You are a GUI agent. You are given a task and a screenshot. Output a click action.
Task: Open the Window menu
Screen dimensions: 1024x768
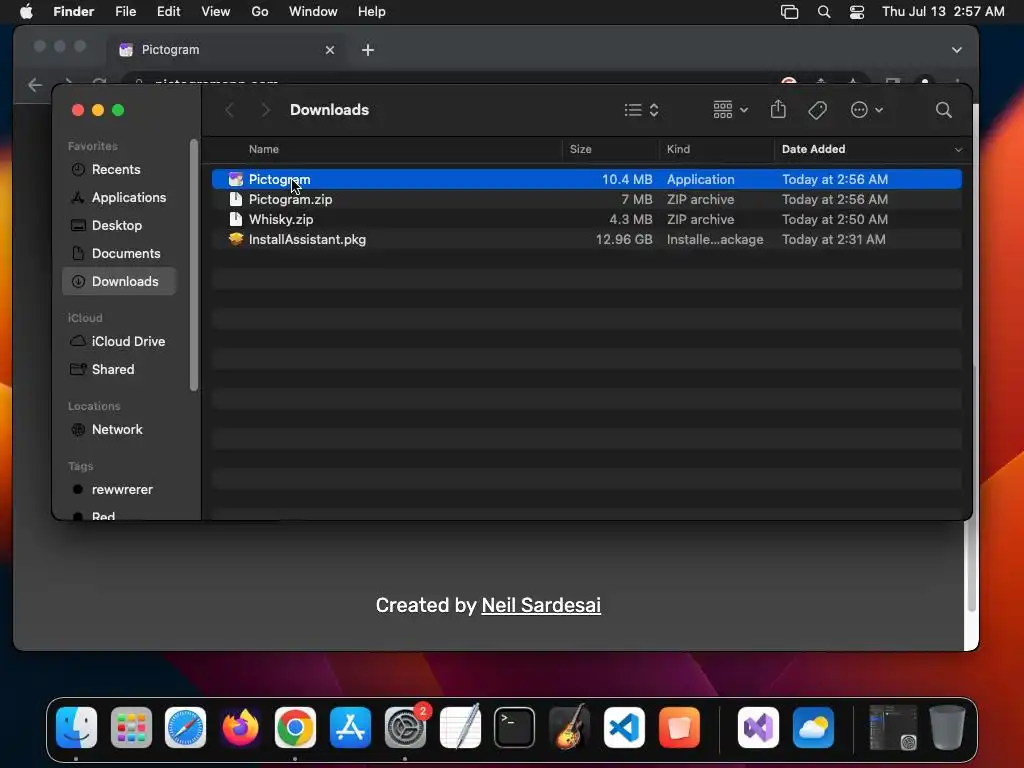pos(313,12)
